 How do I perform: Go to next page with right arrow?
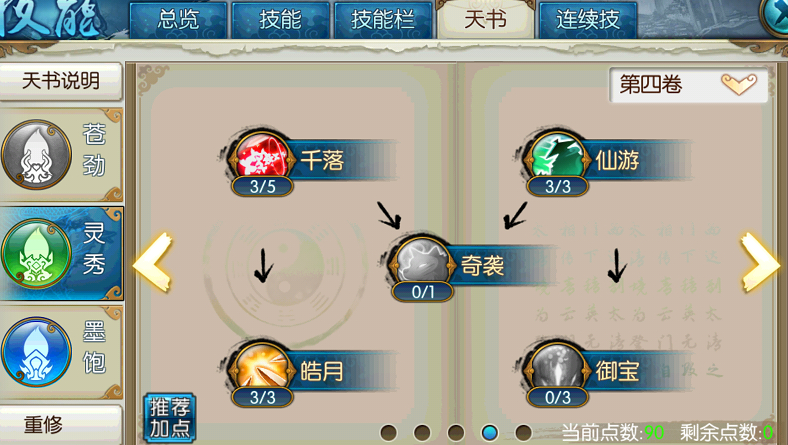click(x=760, y=261)
